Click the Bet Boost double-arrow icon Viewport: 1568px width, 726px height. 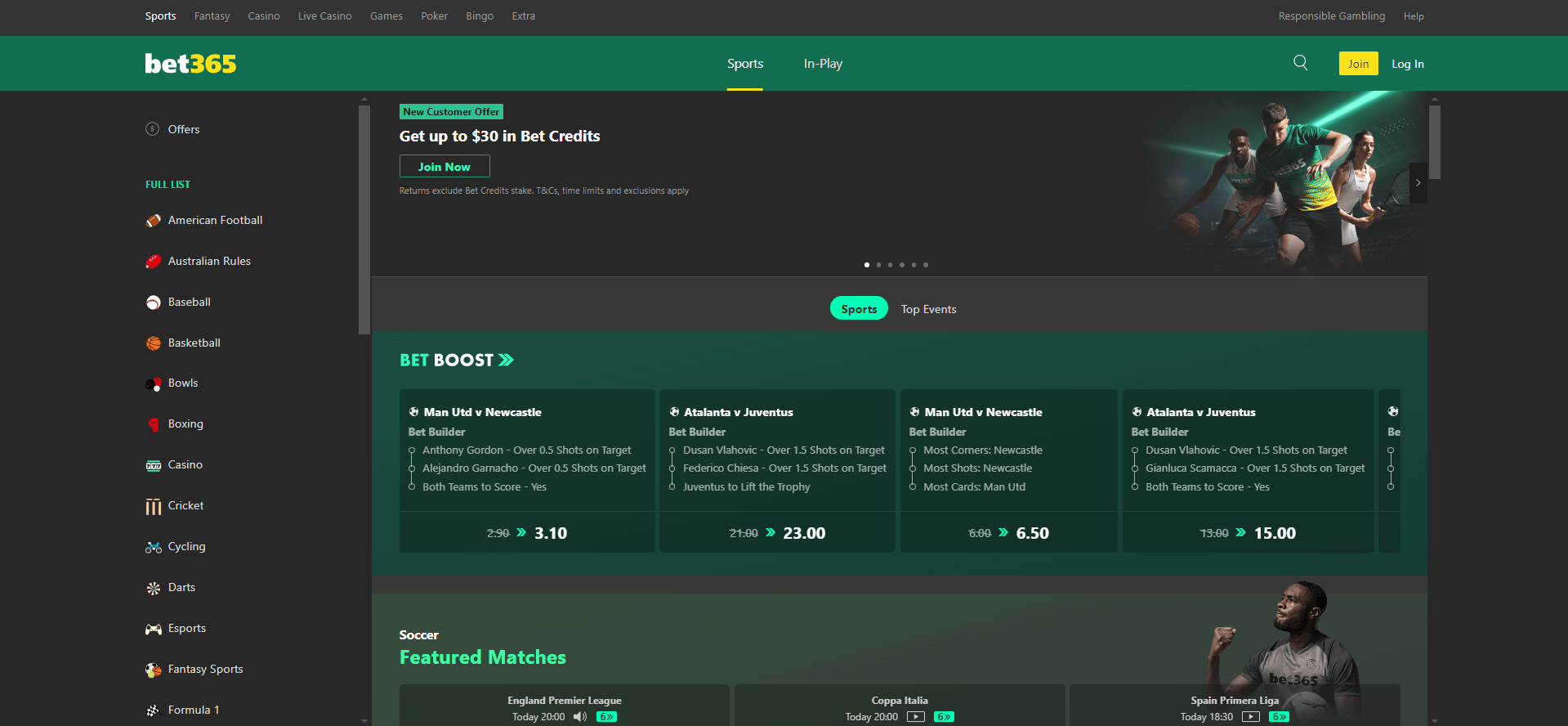[x=506, y=360]
